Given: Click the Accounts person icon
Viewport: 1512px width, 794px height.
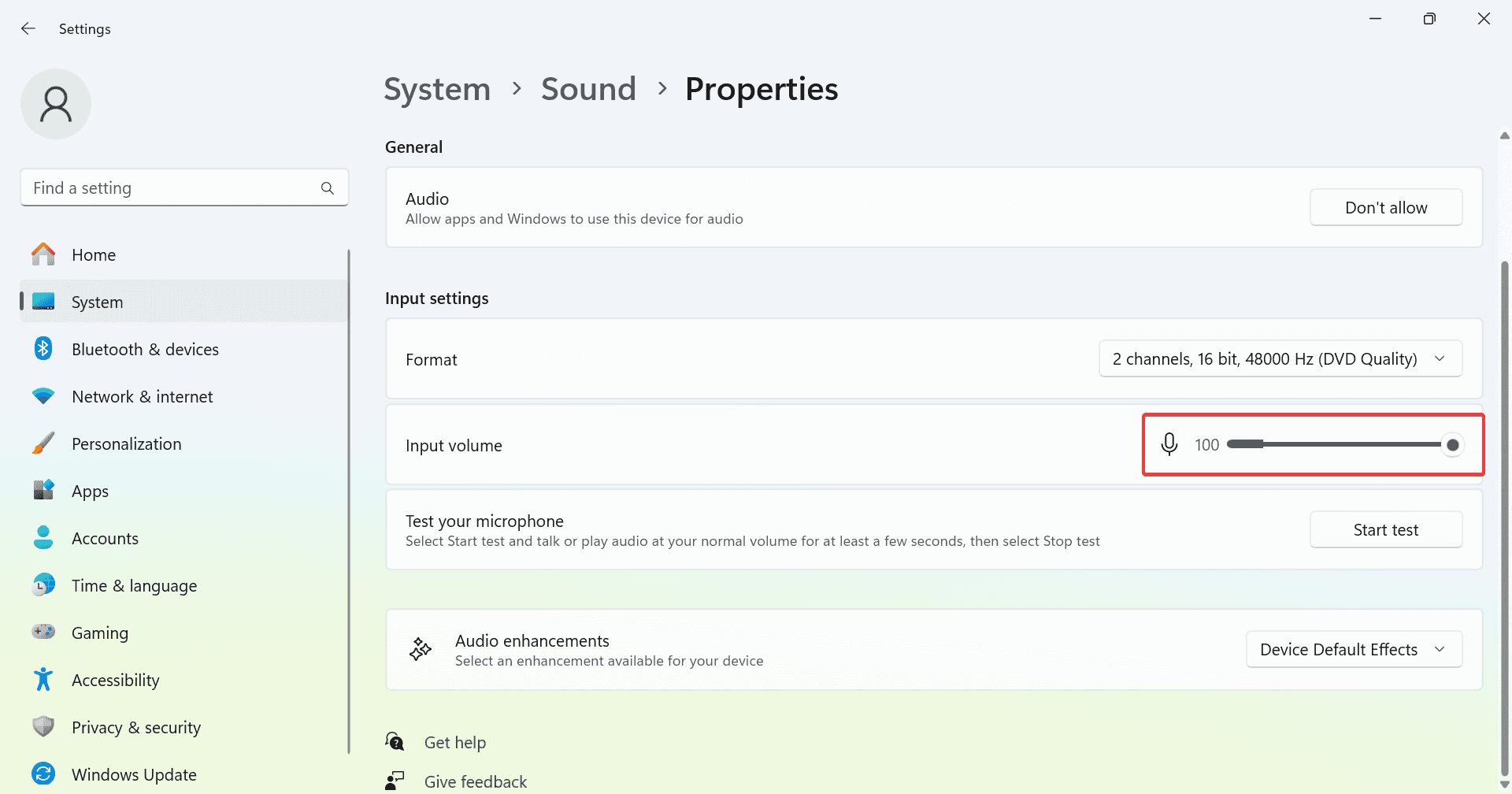Looking at the screenshot, I should (x=43, y=538).
